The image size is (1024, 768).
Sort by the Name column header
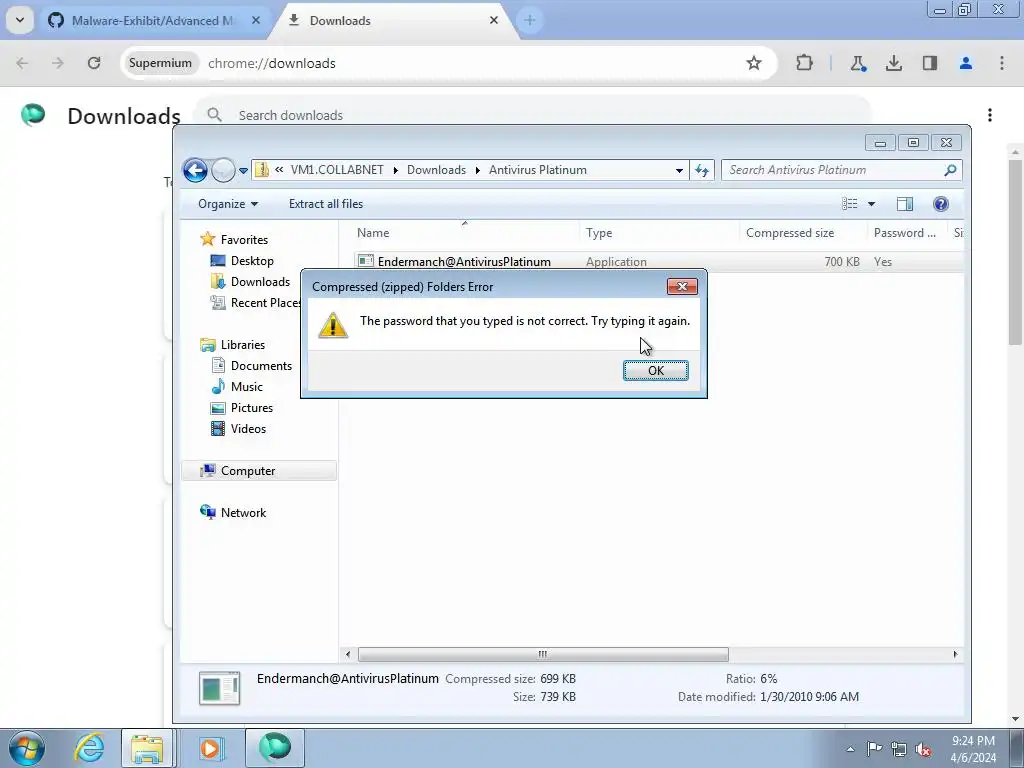pyautogui.click(x=465, y=232)
